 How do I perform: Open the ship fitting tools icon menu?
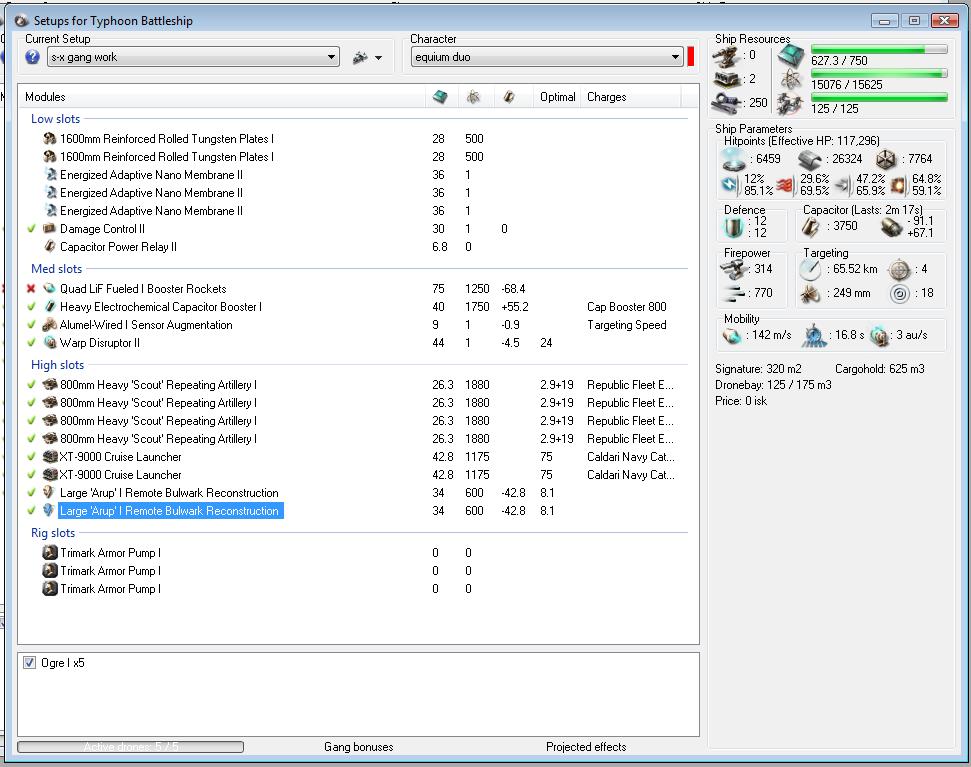click(367, 58)
